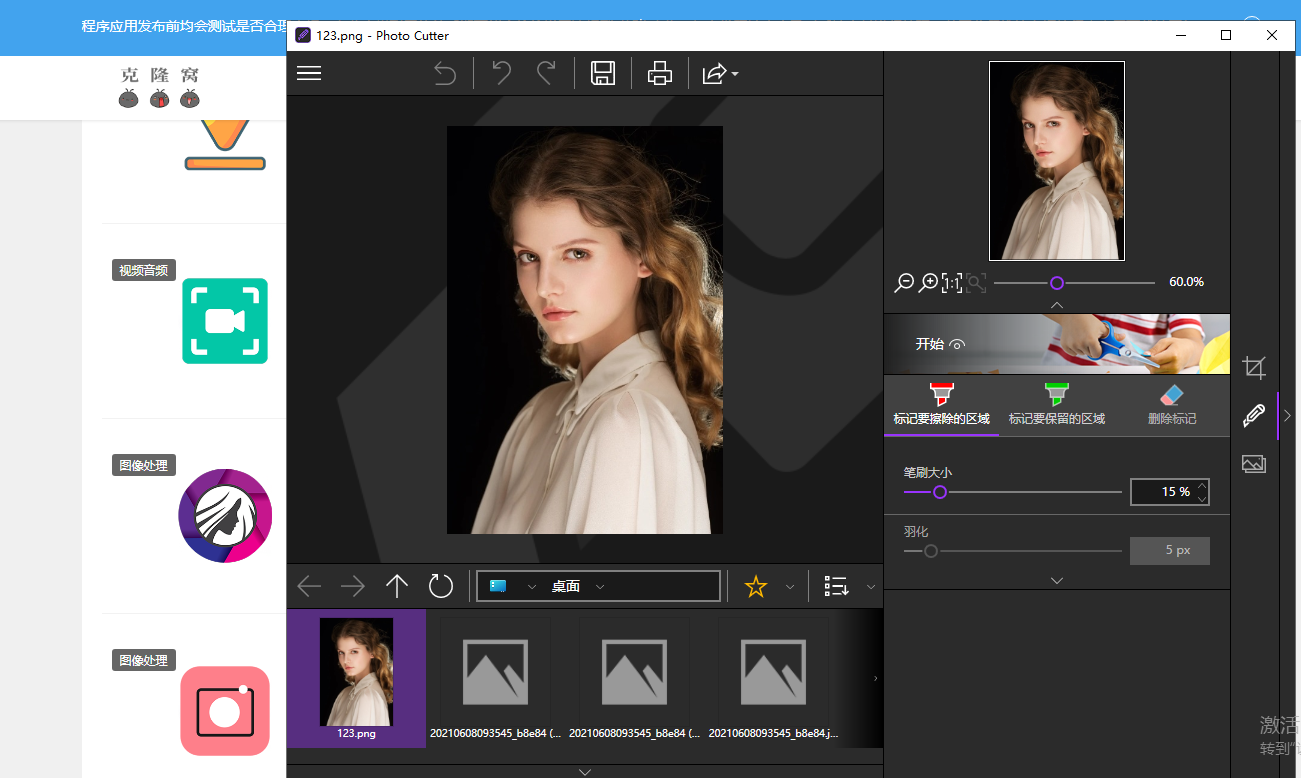
Task: Open the purple woman silhouette app icon
Action: tap(225, 515)
